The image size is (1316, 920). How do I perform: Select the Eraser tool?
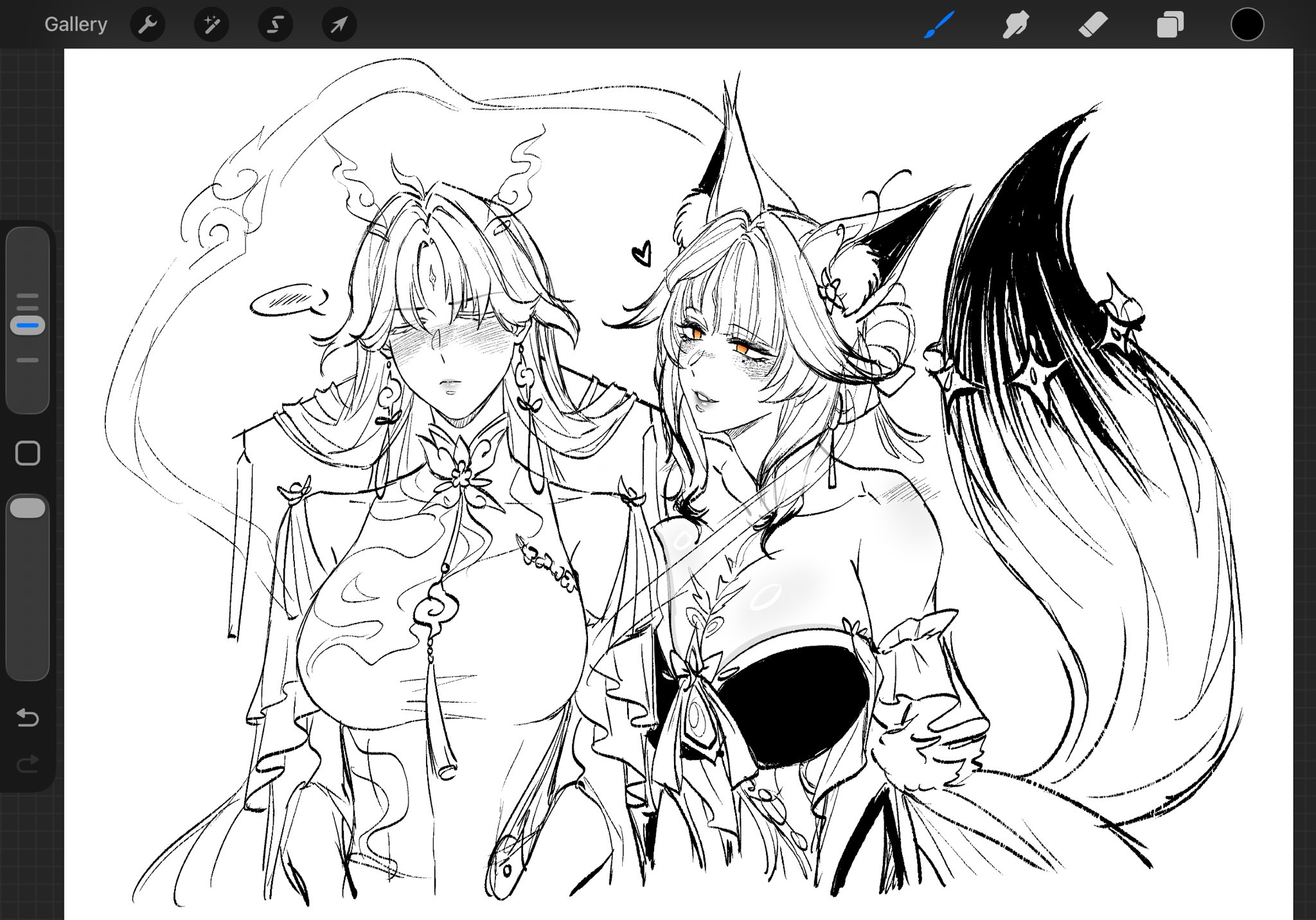click(x=1093, y=24)
